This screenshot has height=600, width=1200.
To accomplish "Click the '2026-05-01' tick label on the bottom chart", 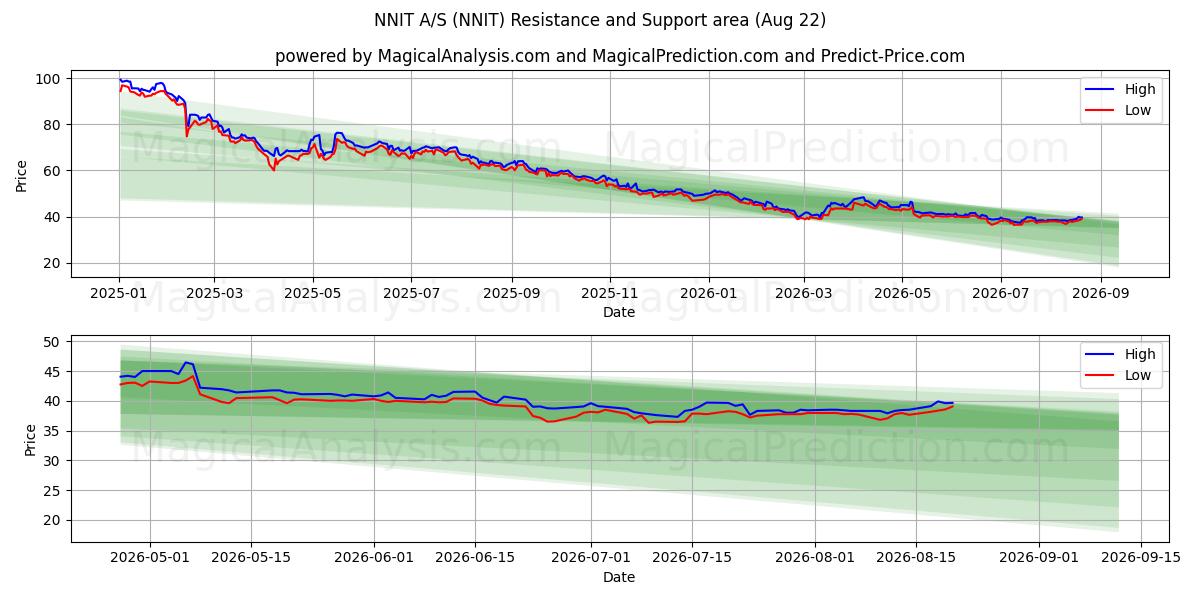I will pyautogui.click(x=150, y=558).
